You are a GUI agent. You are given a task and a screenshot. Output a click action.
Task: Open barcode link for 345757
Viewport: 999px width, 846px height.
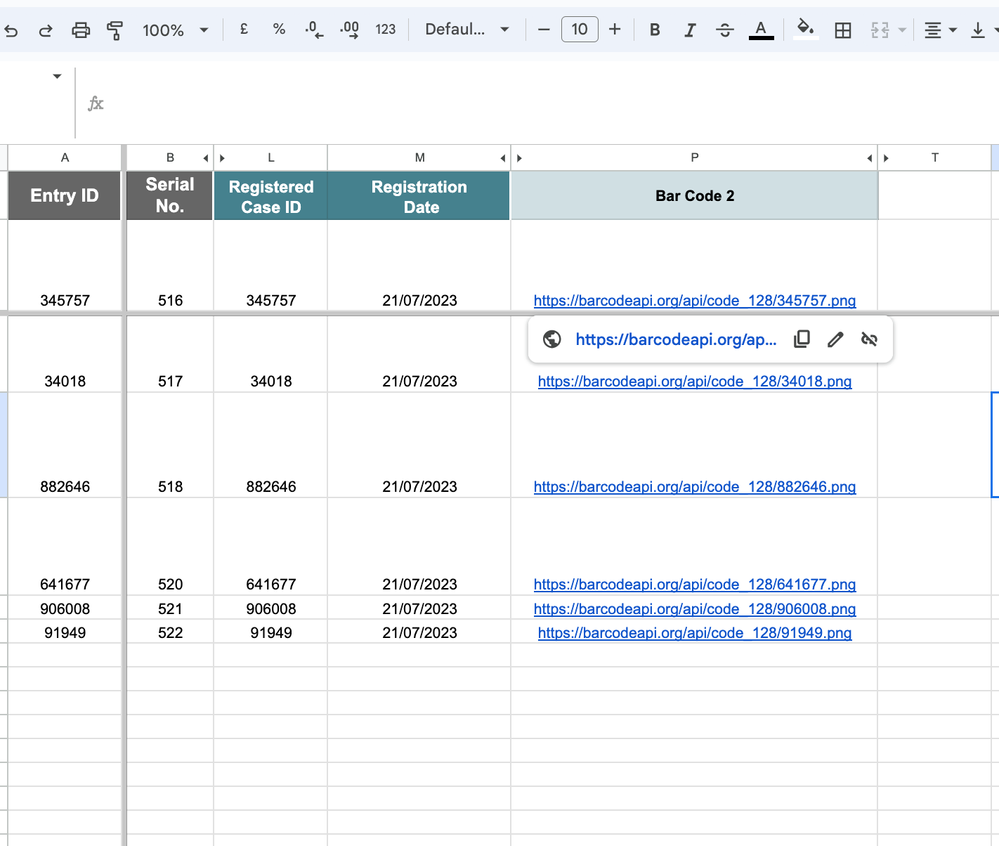pos(694,301)
